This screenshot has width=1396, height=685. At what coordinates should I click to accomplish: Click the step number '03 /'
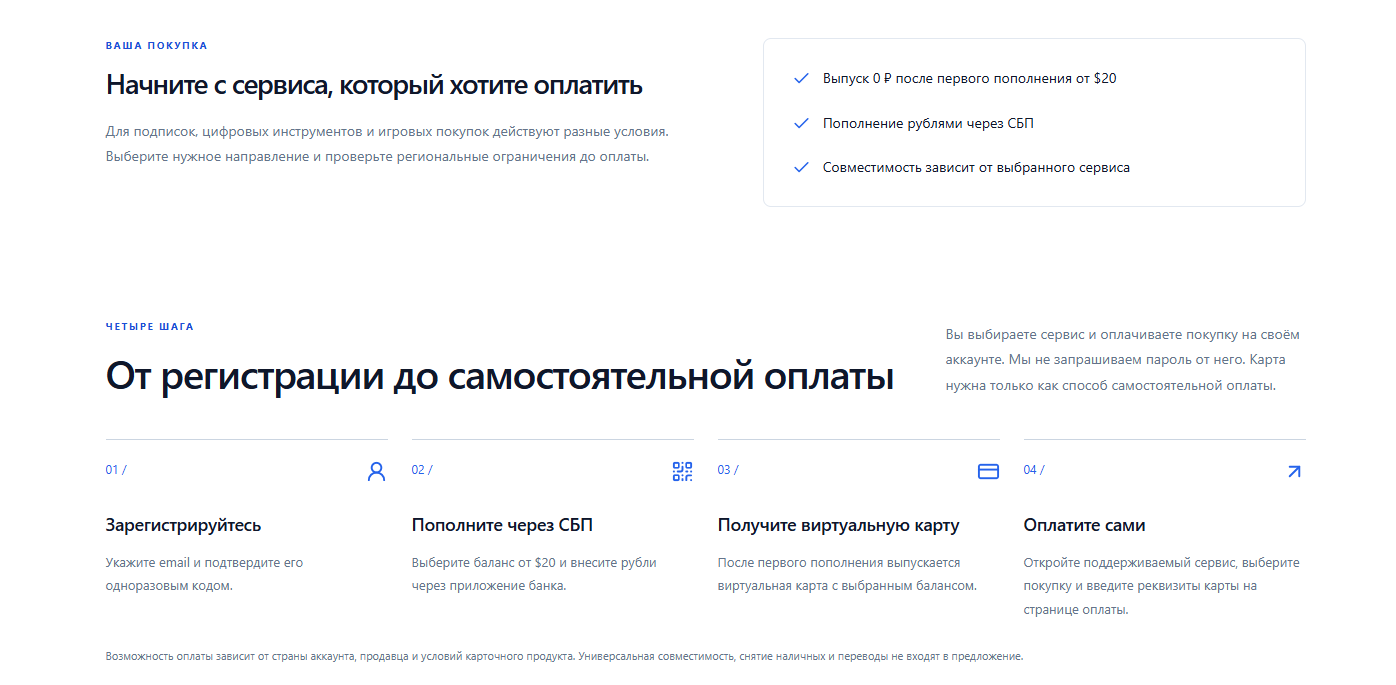pos(728,470)
